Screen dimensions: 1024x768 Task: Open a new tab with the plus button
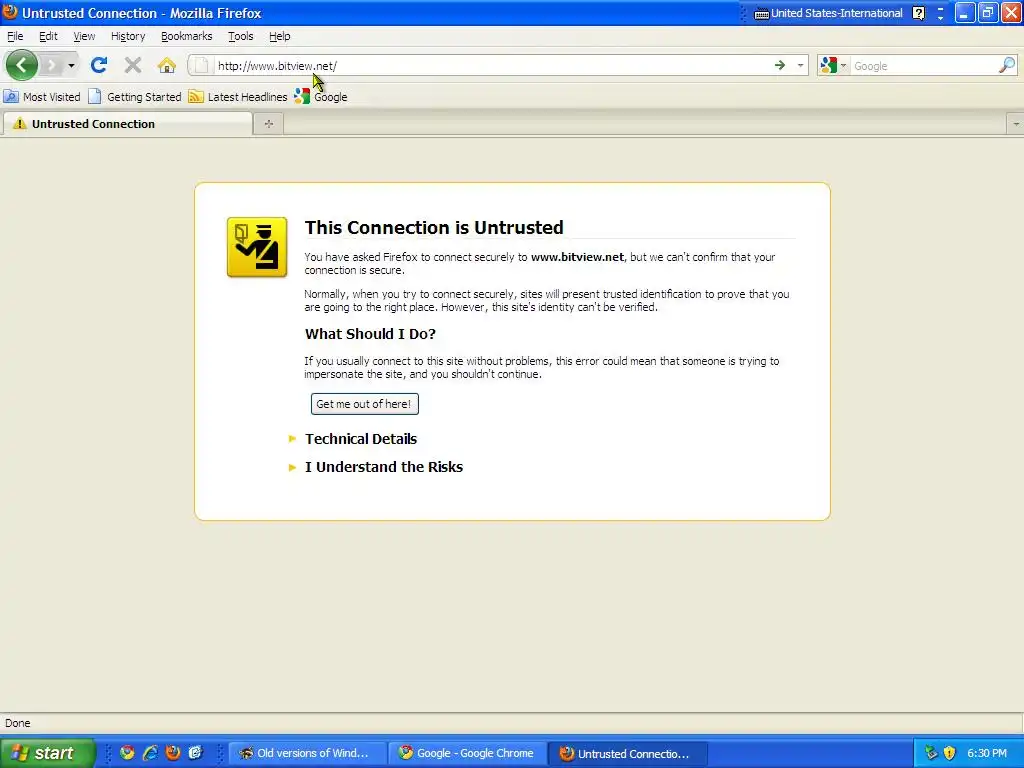click(x=268, y=124)
